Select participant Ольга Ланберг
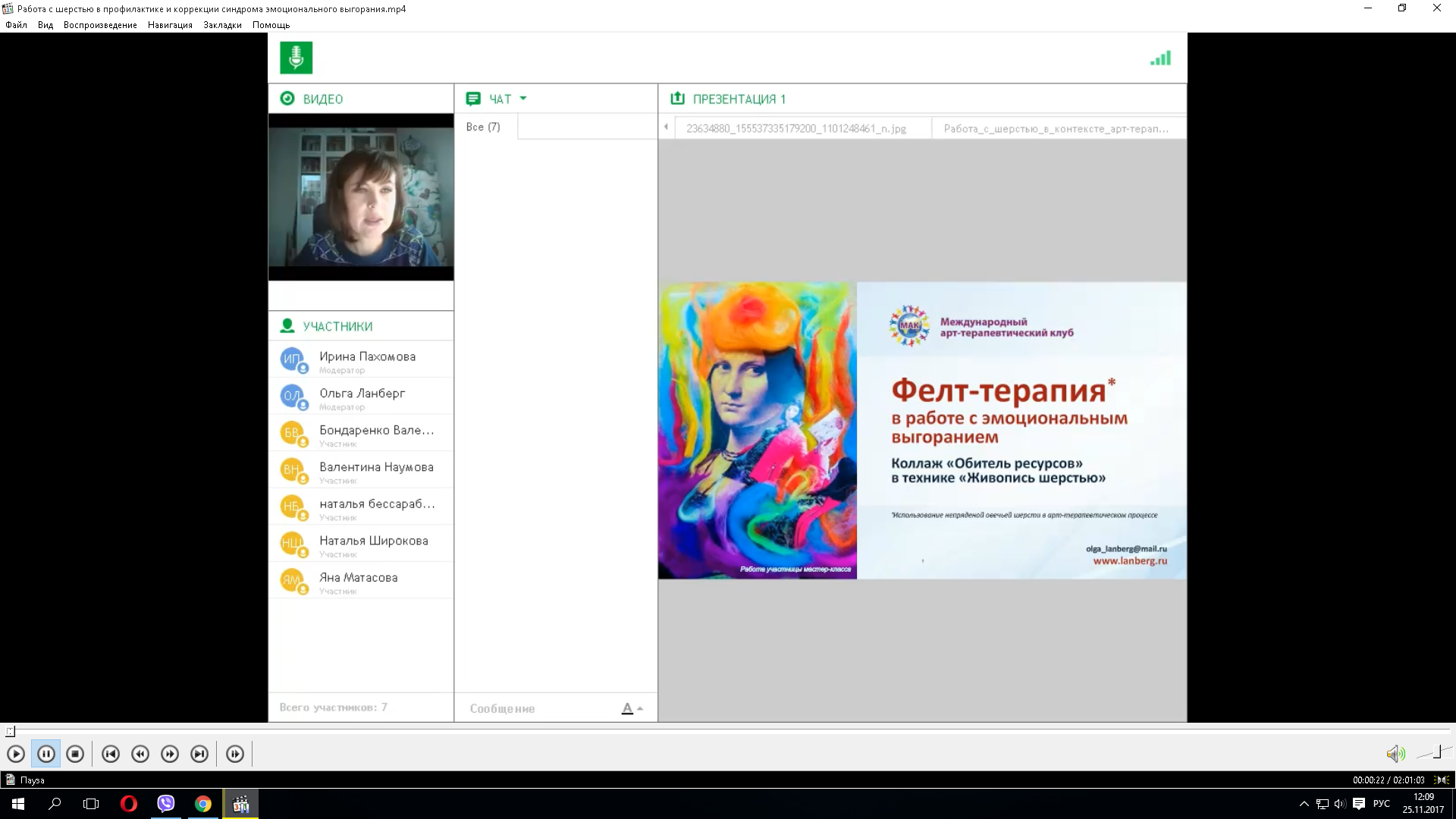1456x819 pixels. coord(361,396)
